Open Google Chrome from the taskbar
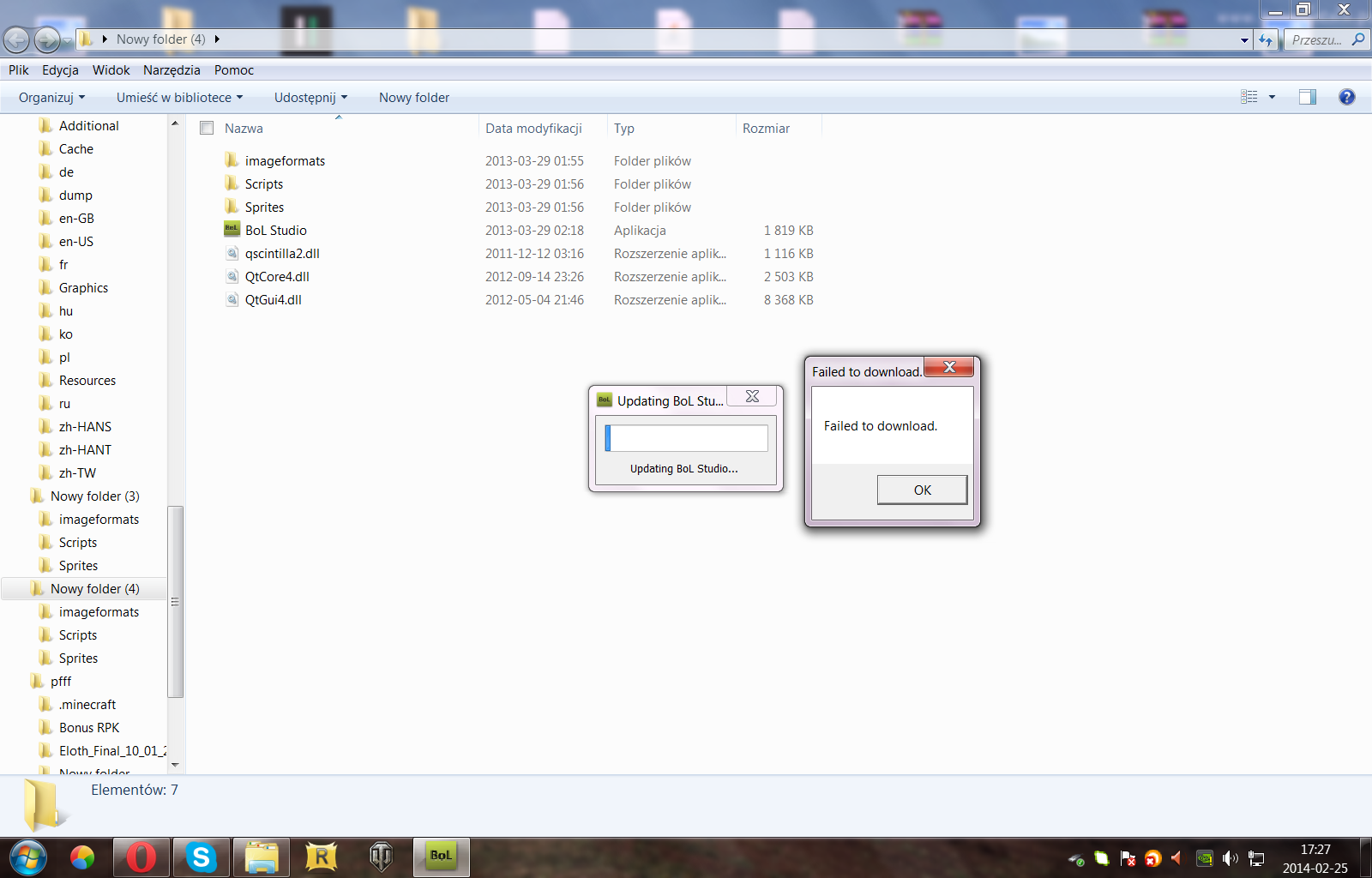The height and width of the screenshot is (878, 1372). click(x=82, y=857)
